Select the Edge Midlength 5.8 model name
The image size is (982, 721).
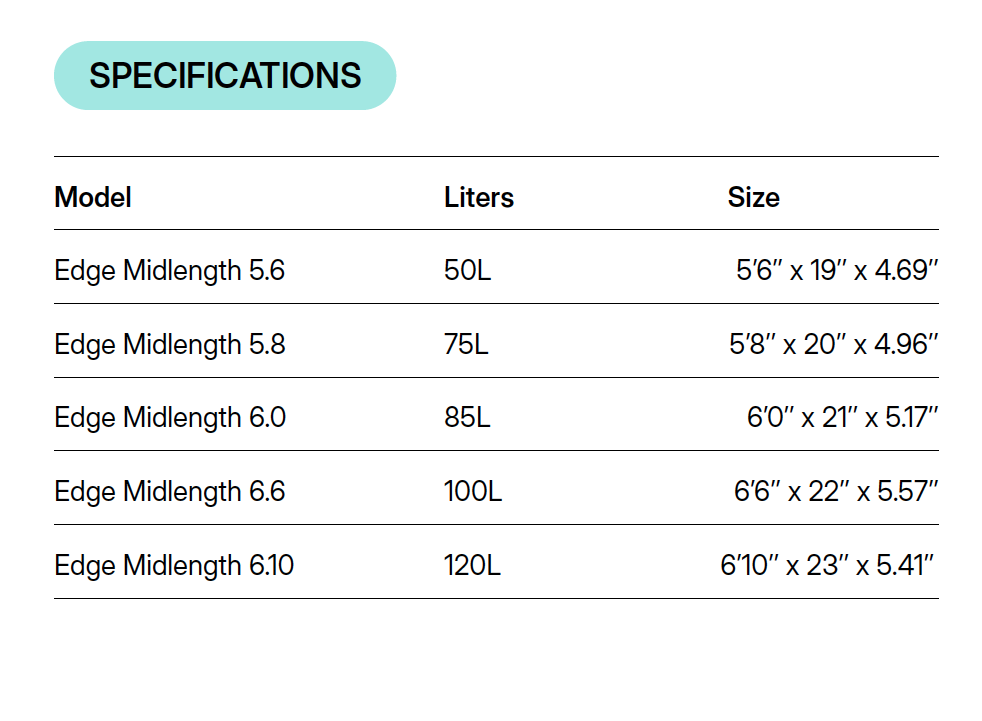[170, 344]
